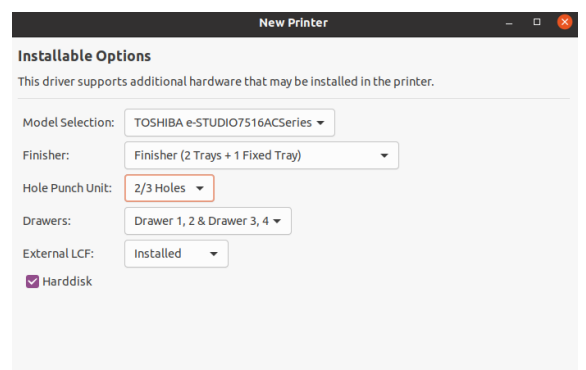Click the arrow next to Installed
This screenshot has height=370, width=586.
coord(214,254)
